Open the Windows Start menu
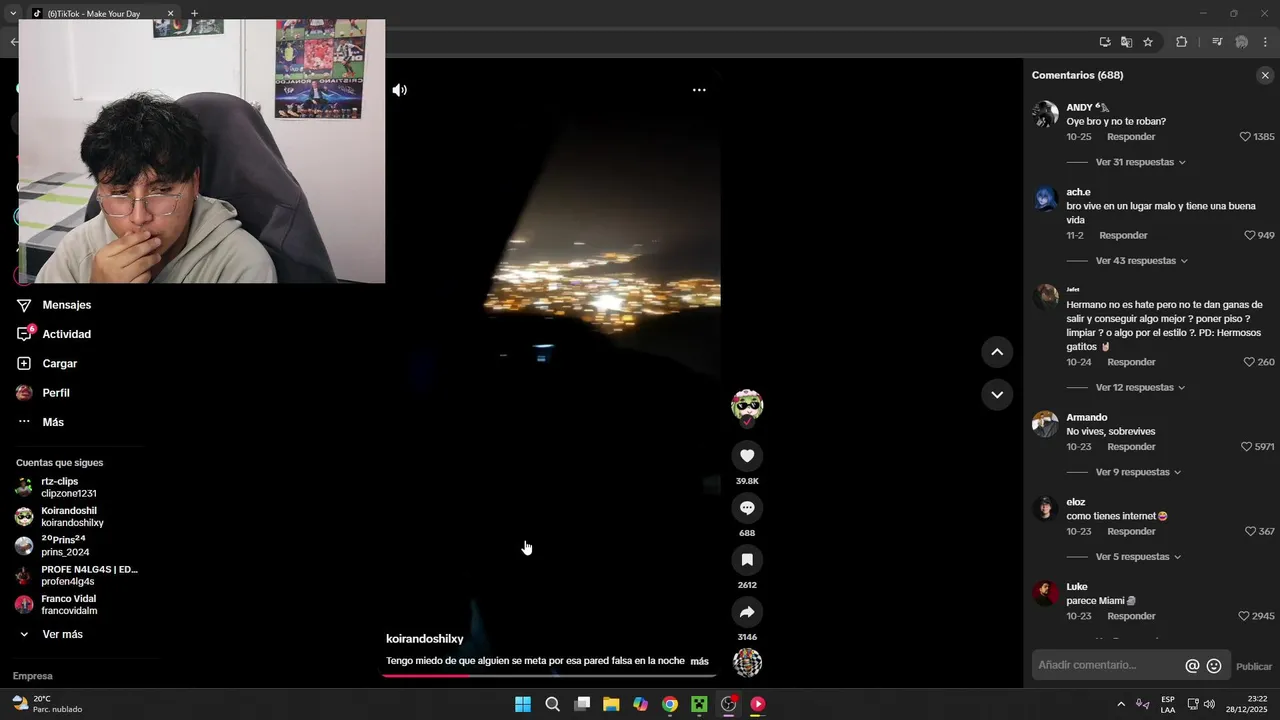The height and width of the screenshot is (720, 1280). [x=523, y=704]
